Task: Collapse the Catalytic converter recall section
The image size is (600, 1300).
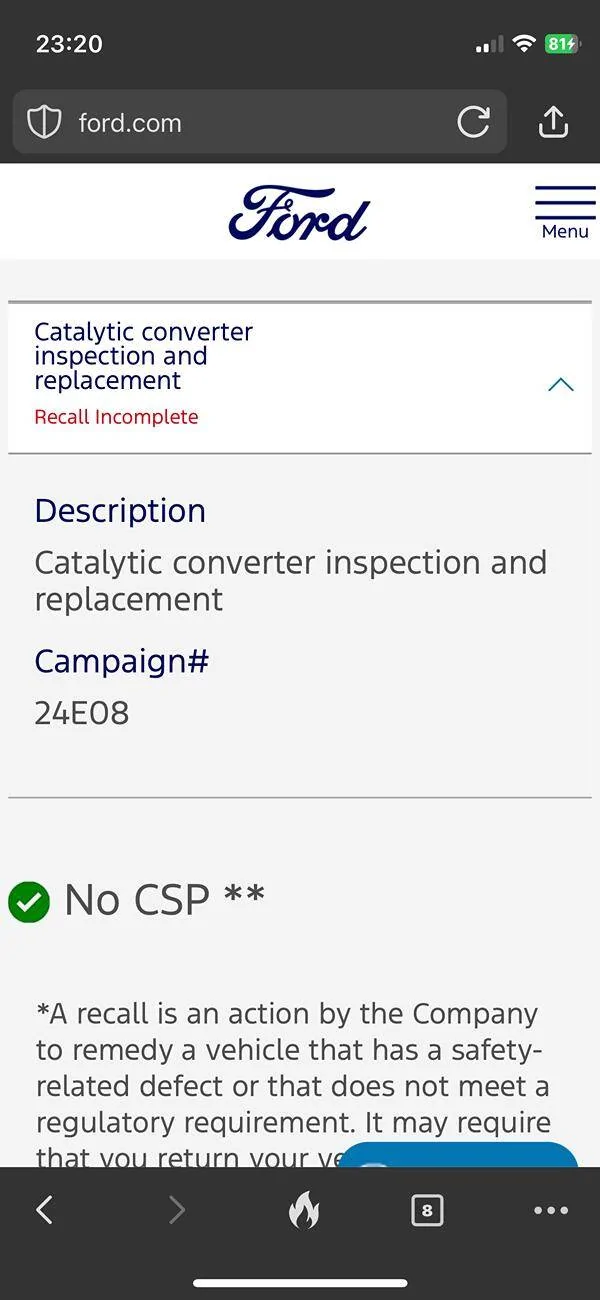Action: coord(560,384)
